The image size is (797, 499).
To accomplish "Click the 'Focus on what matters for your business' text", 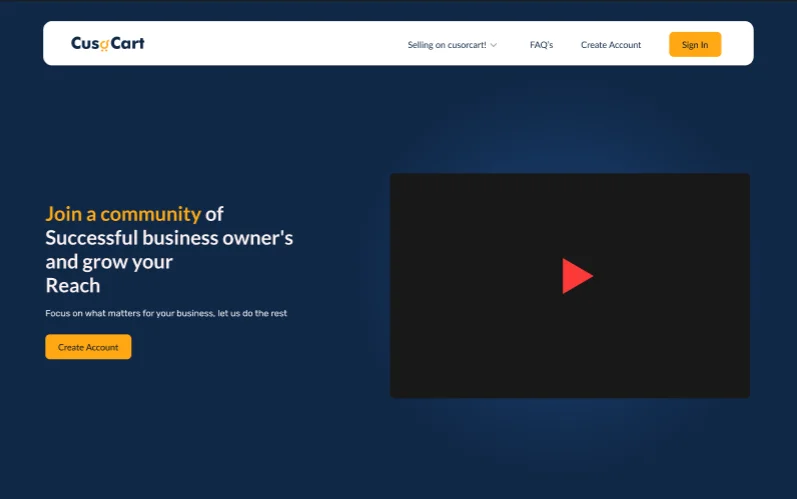I will [166, 313].
